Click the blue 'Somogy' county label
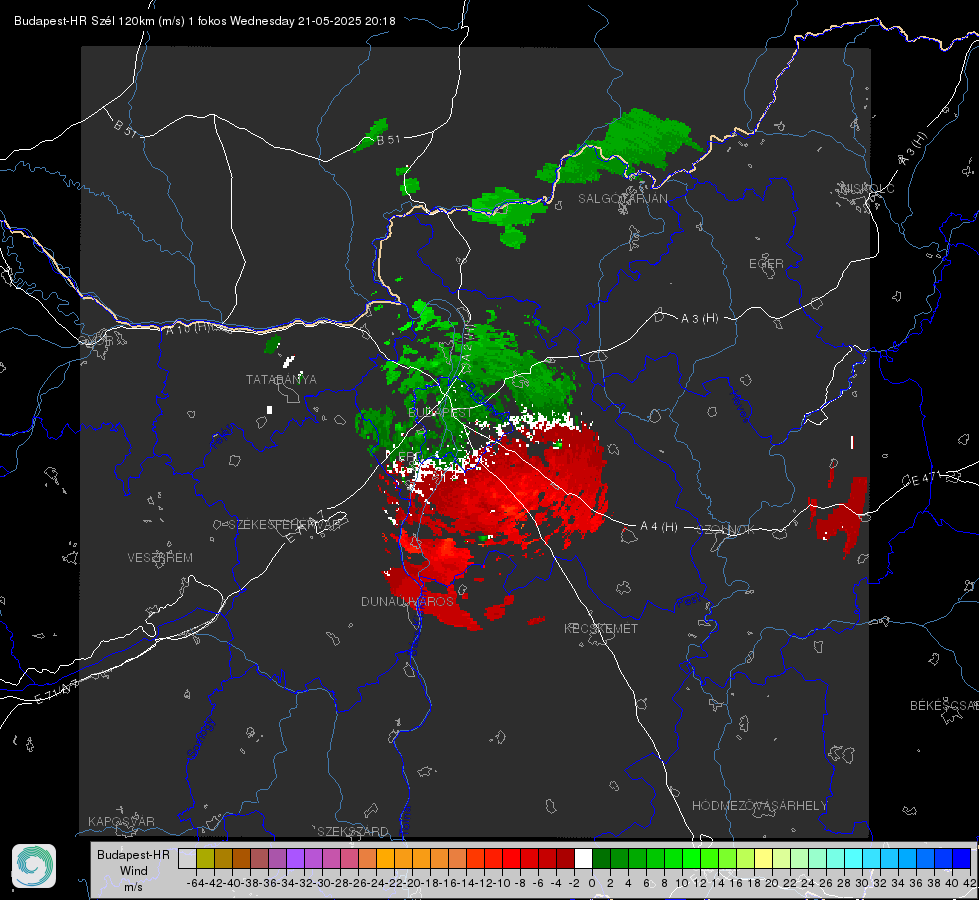This screenshot has height=900, width=979. click(x=200, y=738)
